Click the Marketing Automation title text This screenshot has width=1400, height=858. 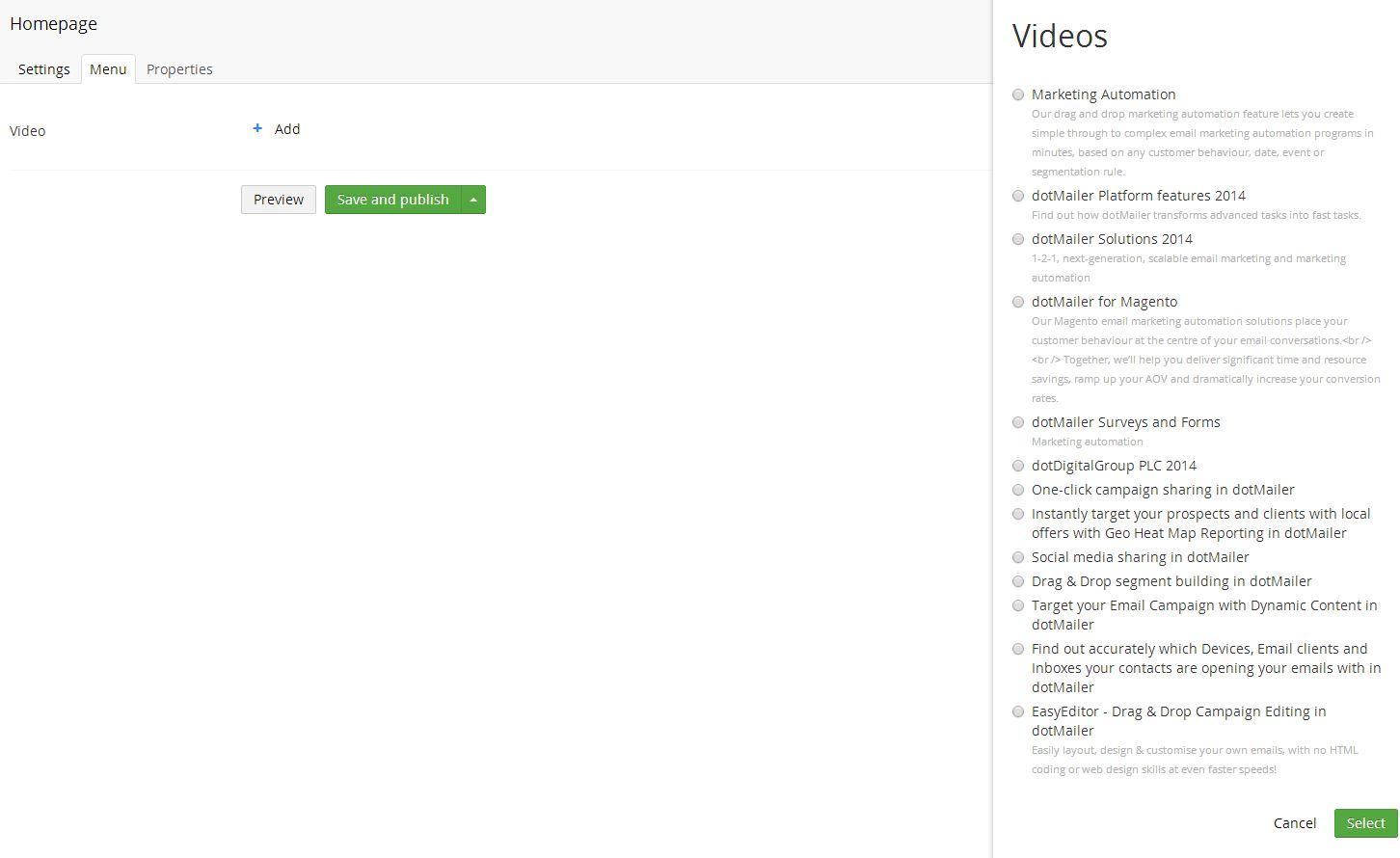tap(1104, 94)
